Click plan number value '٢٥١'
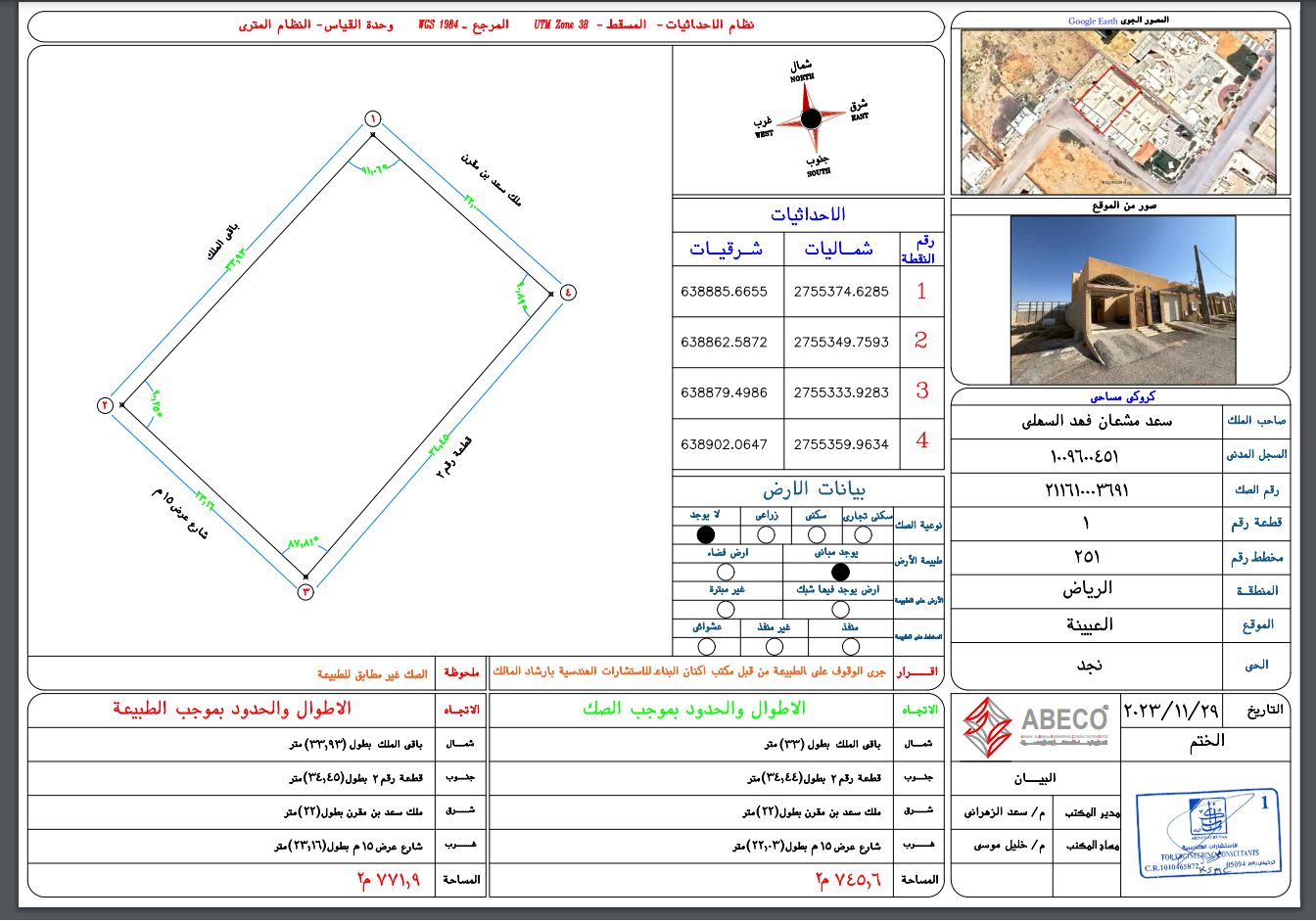This screenshot has width=1316, height=921. (1087, 556)
